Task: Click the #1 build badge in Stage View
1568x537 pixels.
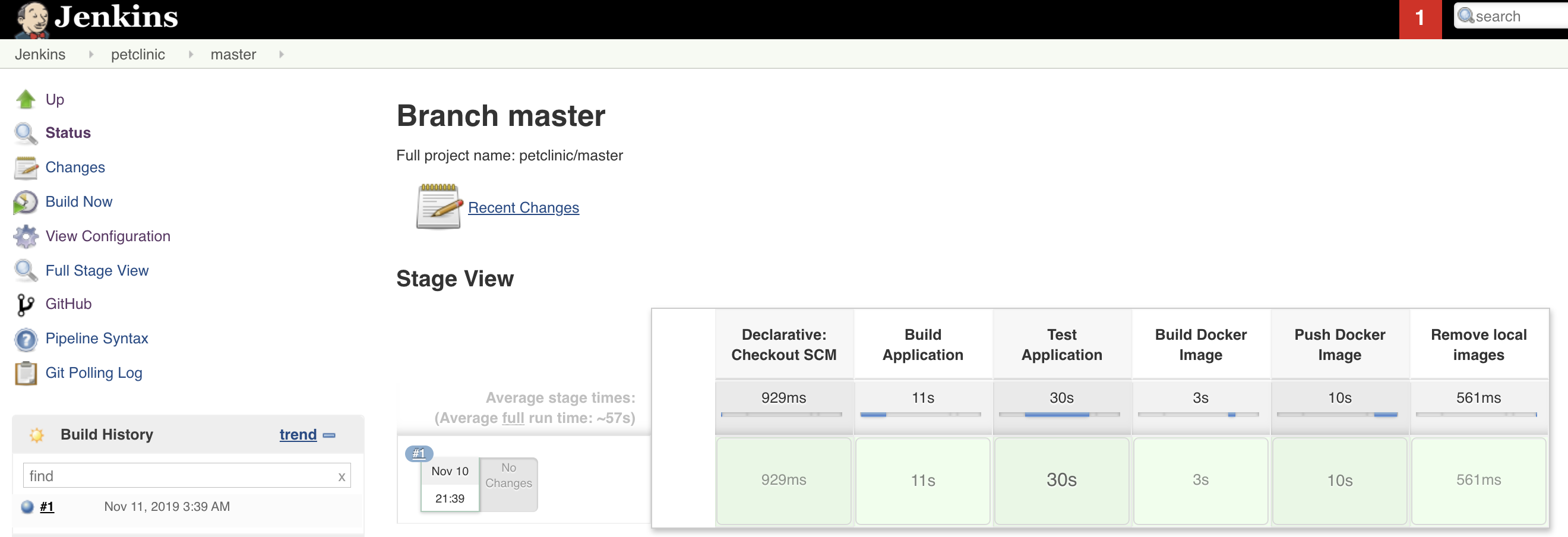Action: [419, 454]
